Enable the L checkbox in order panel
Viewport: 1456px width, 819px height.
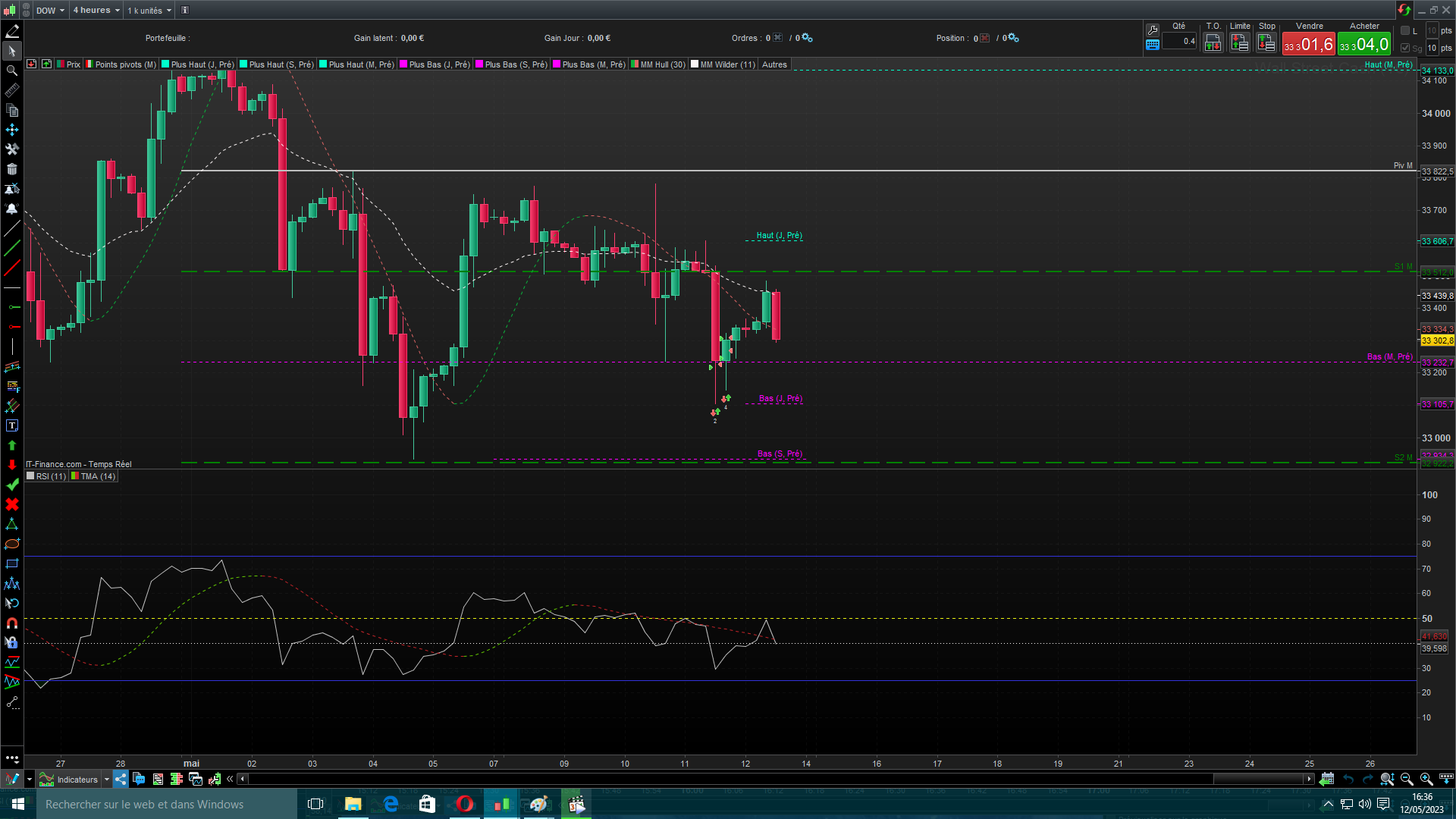click(1405, 30)
